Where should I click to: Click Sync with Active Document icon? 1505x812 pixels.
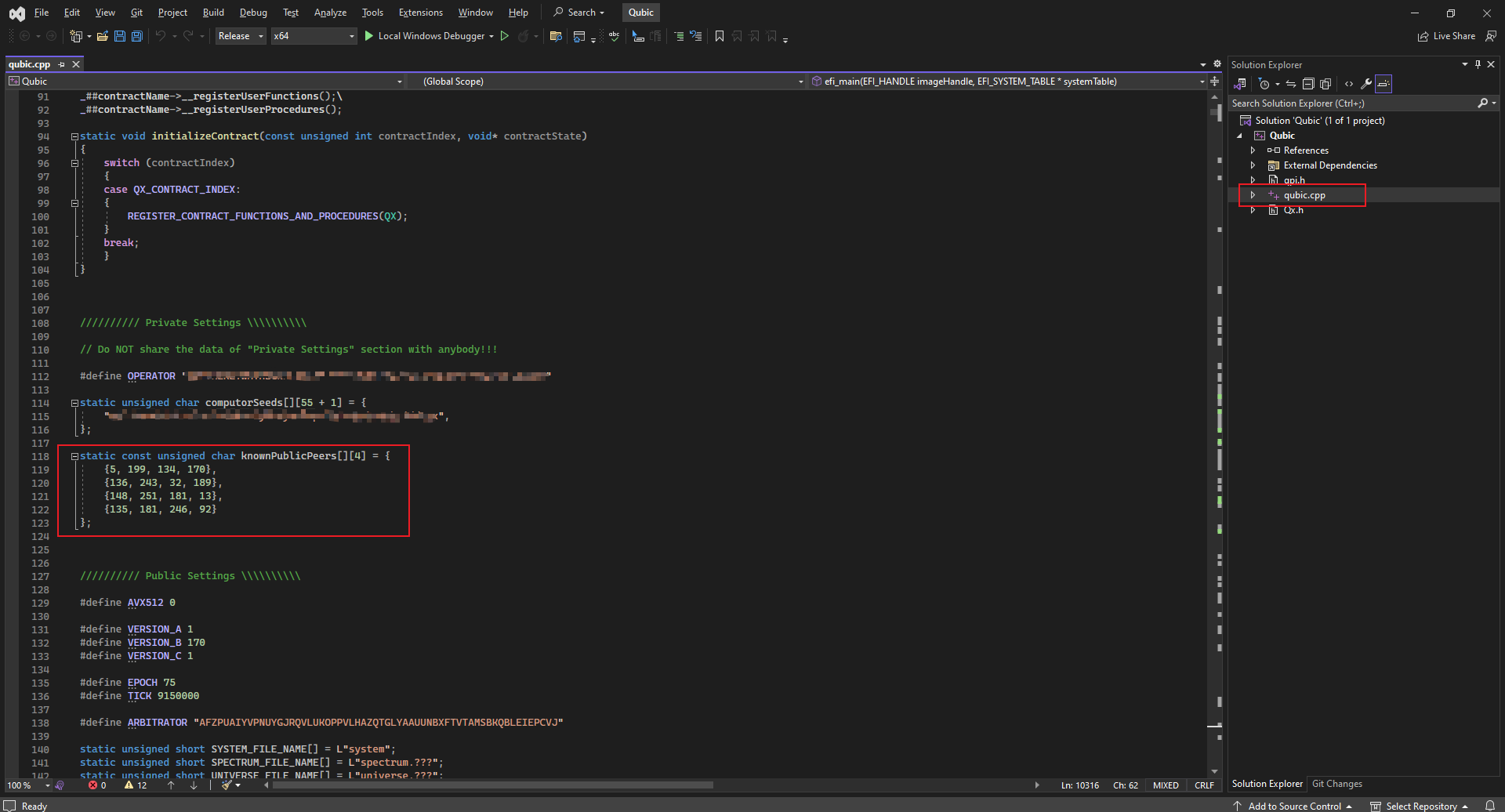(1291, 84)
